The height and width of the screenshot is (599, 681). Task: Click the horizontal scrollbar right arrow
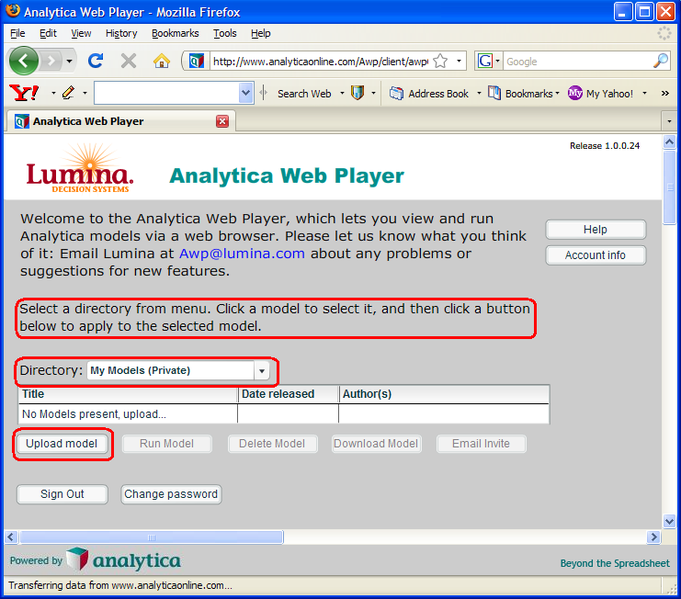tap(653, 537)
